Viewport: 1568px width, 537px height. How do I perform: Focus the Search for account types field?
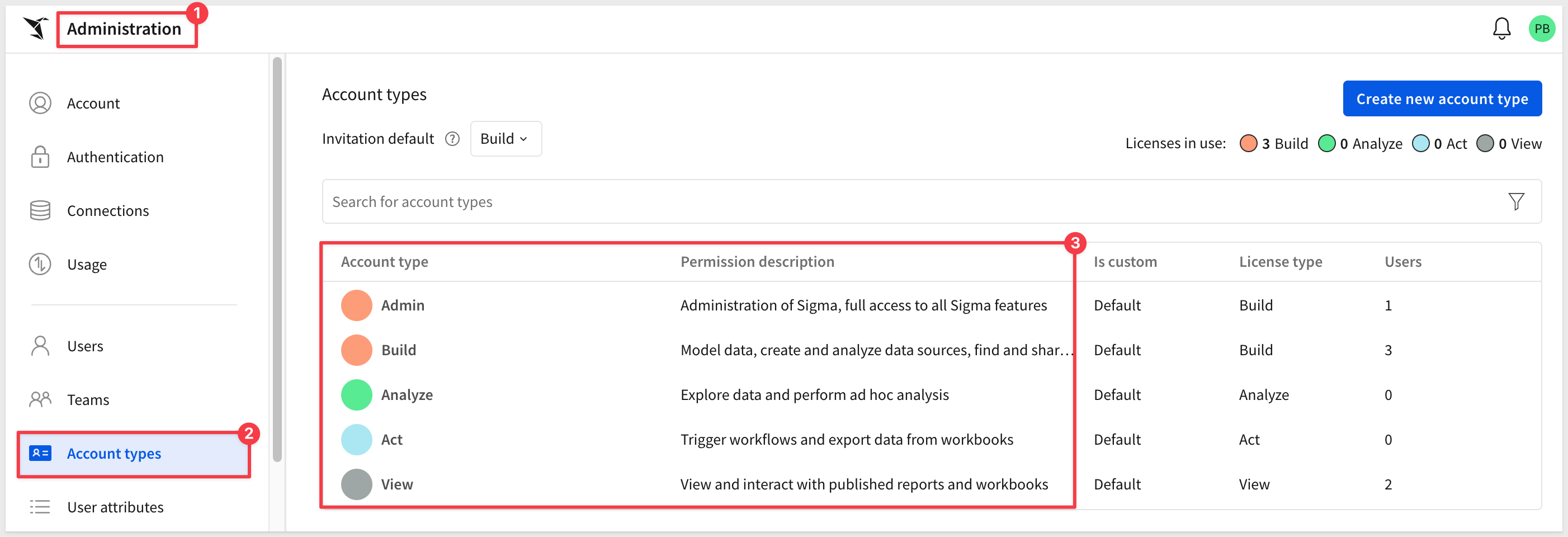tap(931, 201)
